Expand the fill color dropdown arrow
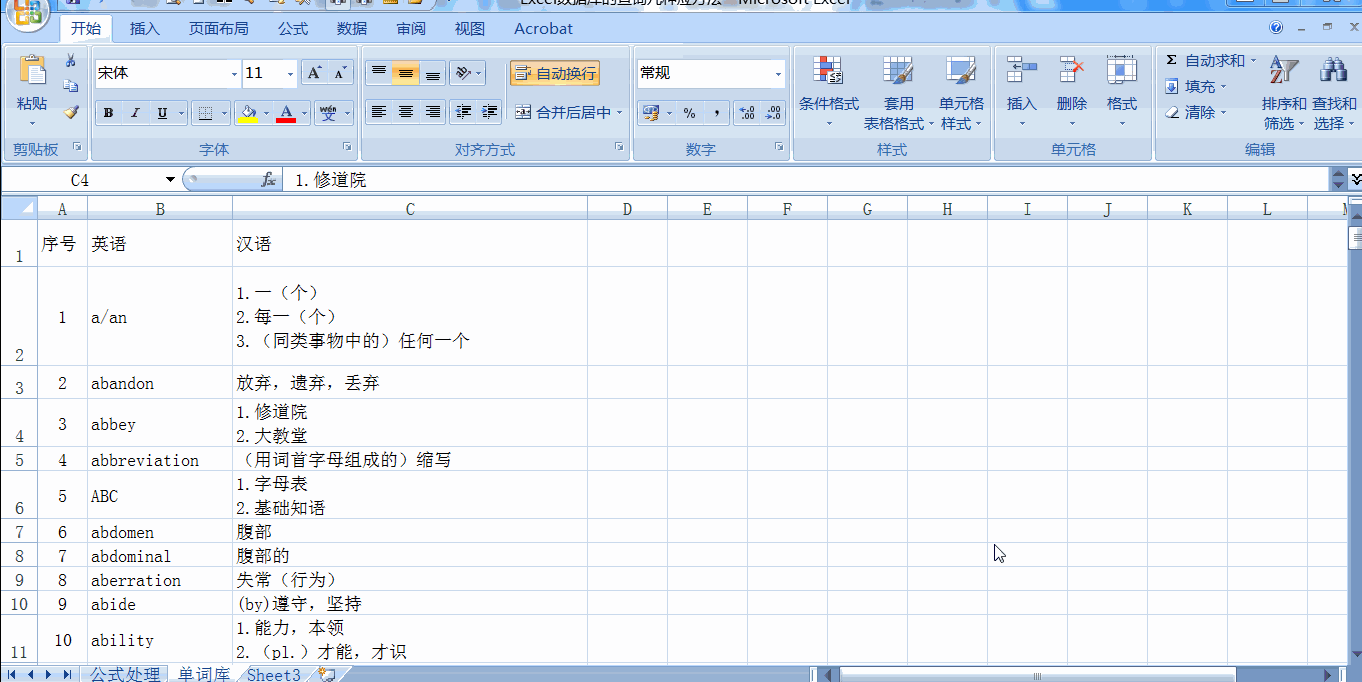Screen dimensions: 1362x682 [x=265, y=113]
